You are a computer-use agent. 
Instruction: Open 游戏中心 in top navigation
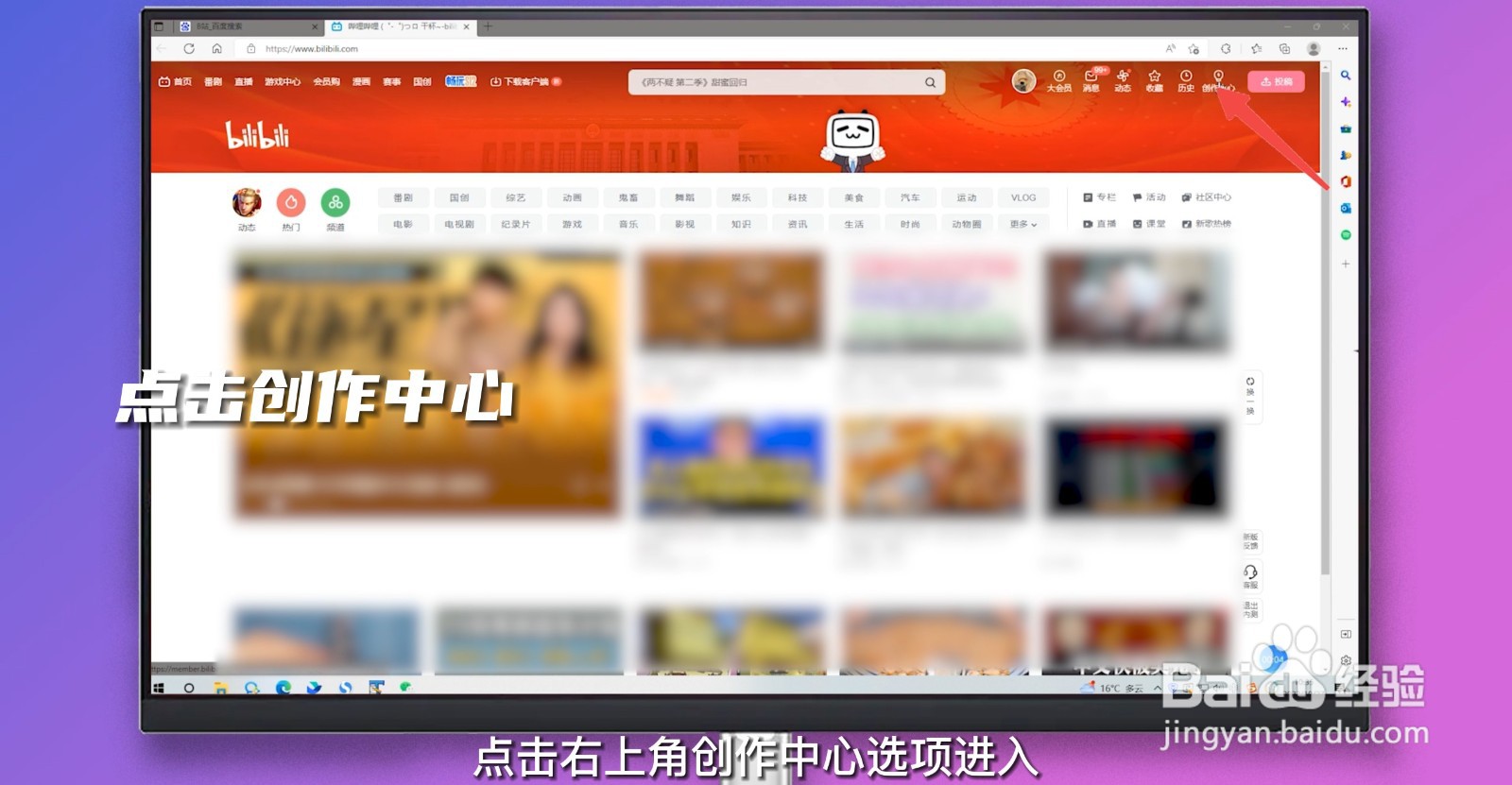[283, 82]
